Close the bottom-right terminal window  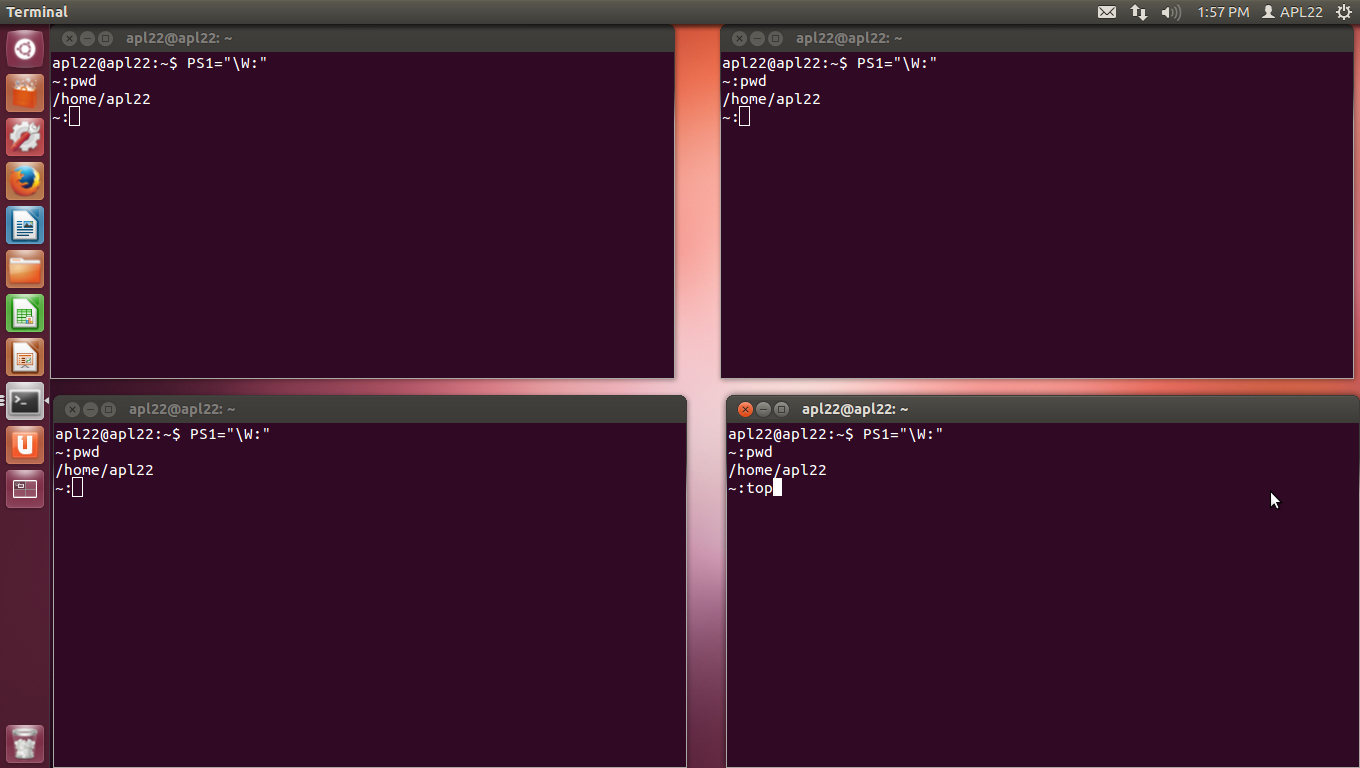tap(745, 409)
